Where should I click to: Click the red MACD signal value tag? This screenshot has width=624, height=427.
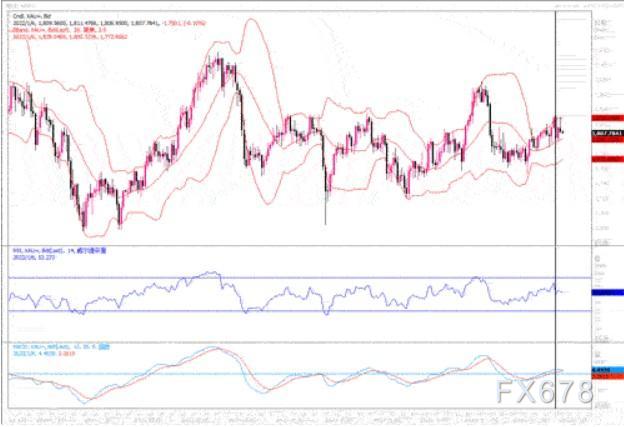click(x=607, y=376)
